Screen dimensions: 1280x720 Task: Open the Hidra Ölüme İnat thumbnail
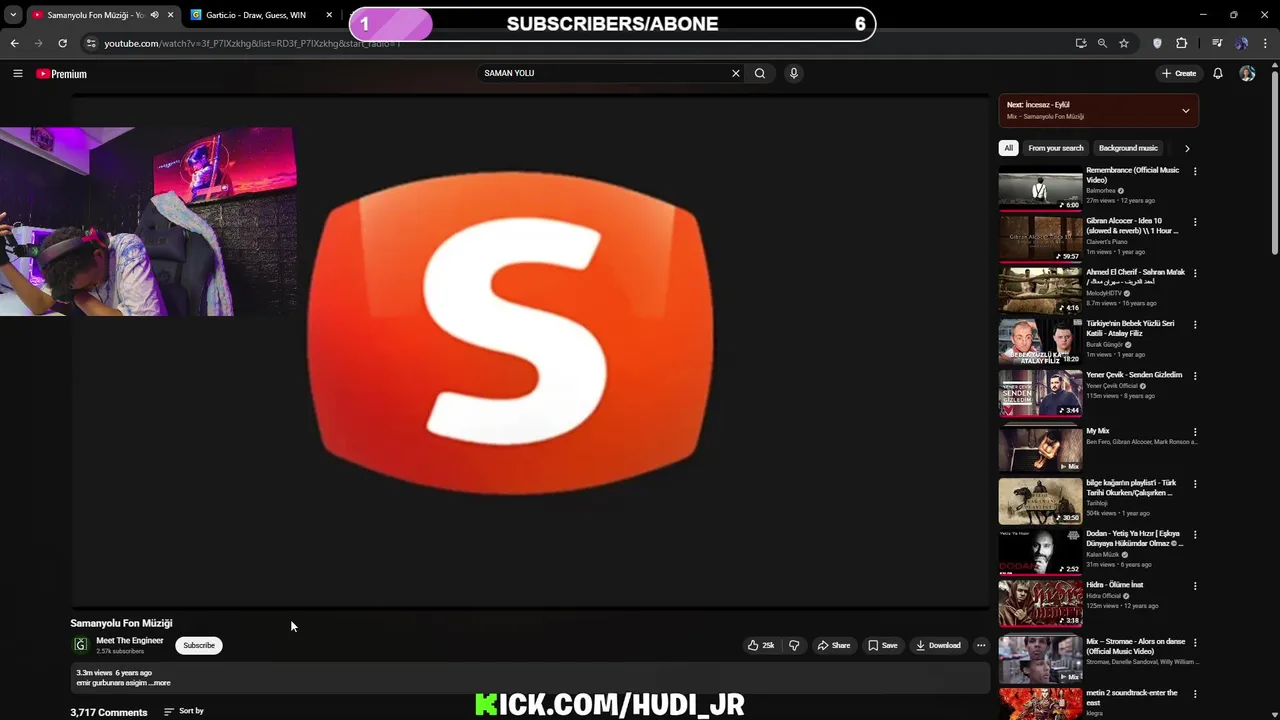(x=1040, y=603)
